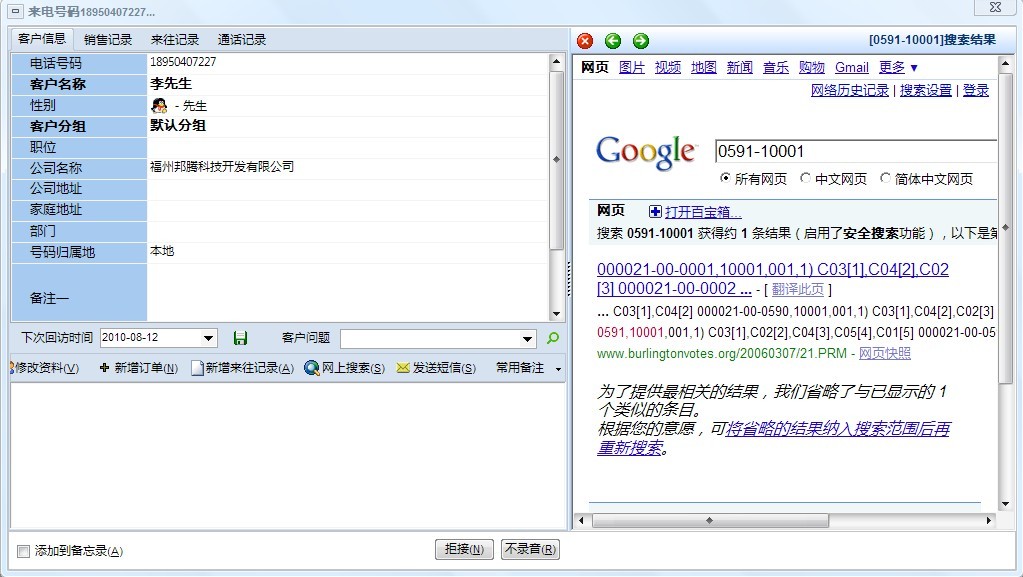Open 打开百宝箱 link
Screen dimensions: 1023x577
pyautogui.click(x=703, y=212)
